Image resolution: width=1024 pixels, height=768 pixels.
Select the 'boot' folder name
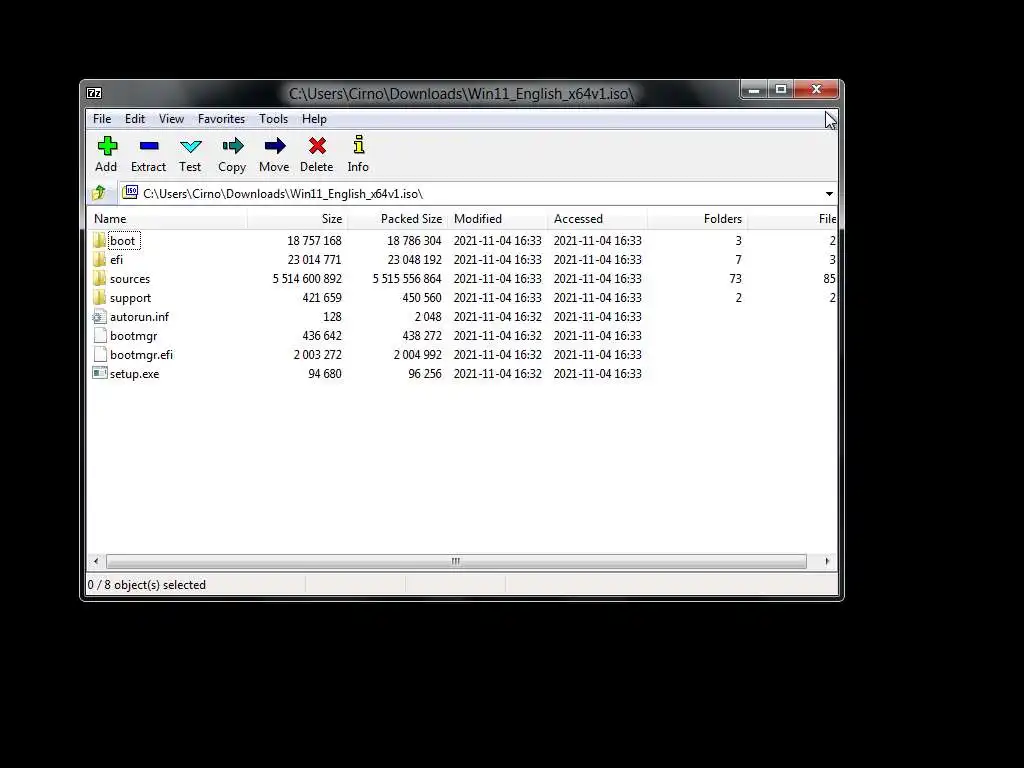(123, 240)
